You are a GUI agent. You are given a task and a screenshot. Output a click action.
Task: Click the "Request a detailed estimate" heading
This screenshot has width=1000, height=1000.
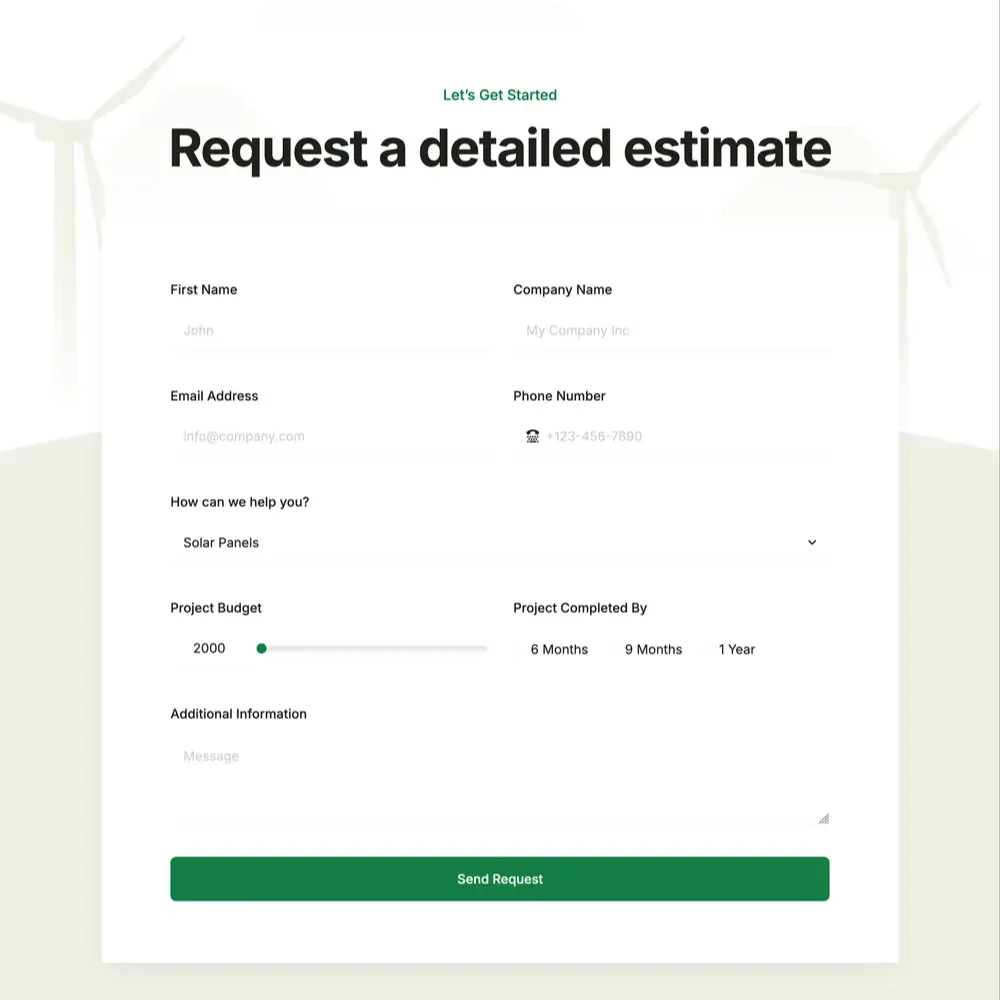(500, 148)
